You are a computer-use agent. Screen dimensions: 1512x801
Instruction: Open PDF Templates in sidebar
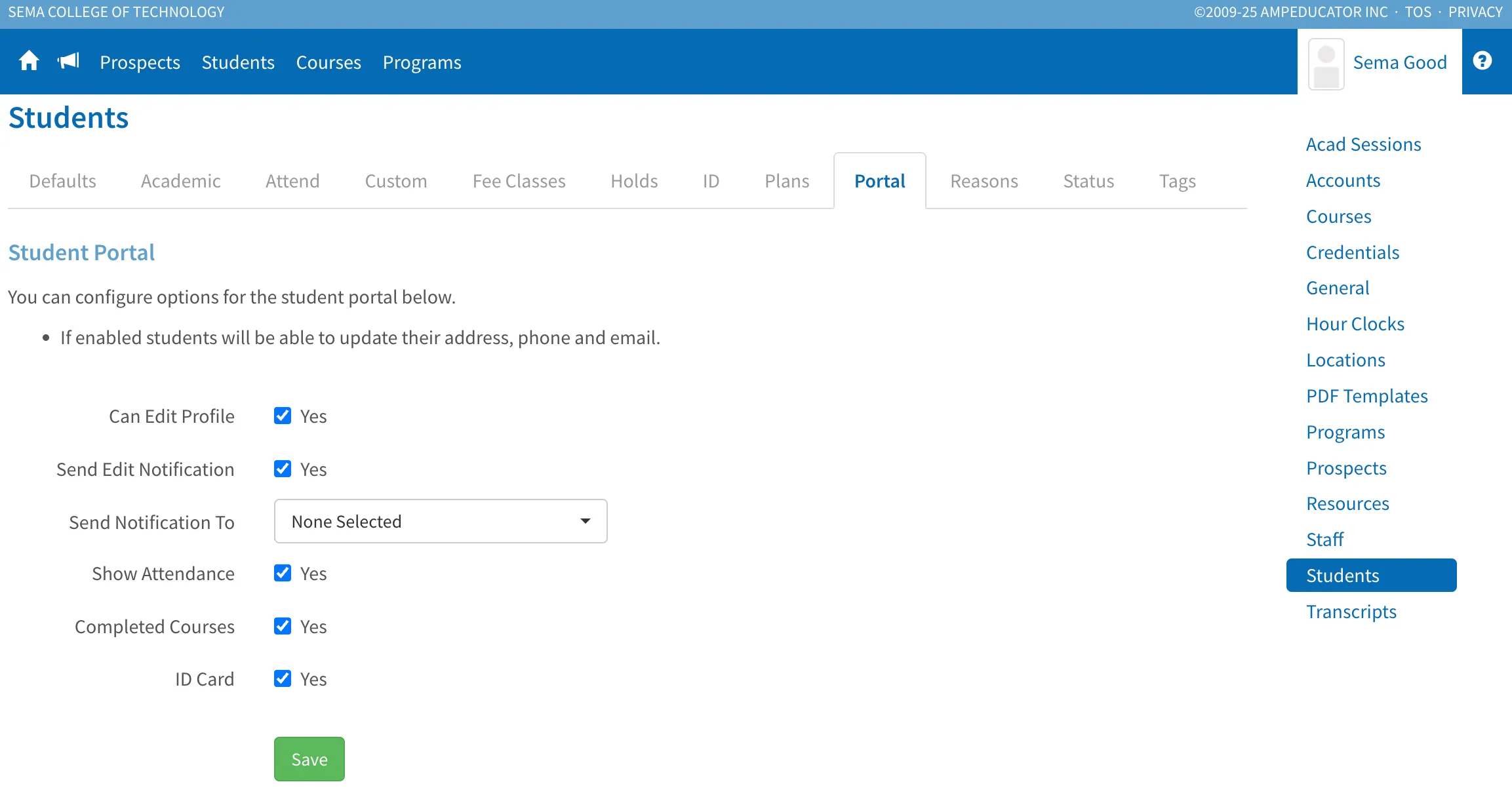1367,396
